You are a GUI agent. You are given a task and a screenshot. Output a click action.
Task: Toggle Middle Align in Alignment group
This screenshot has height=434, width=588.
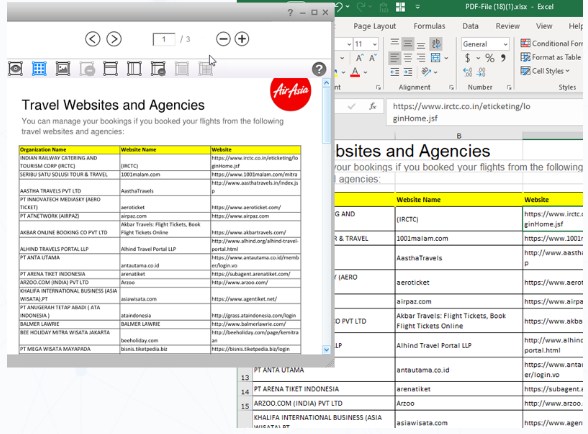408,44
